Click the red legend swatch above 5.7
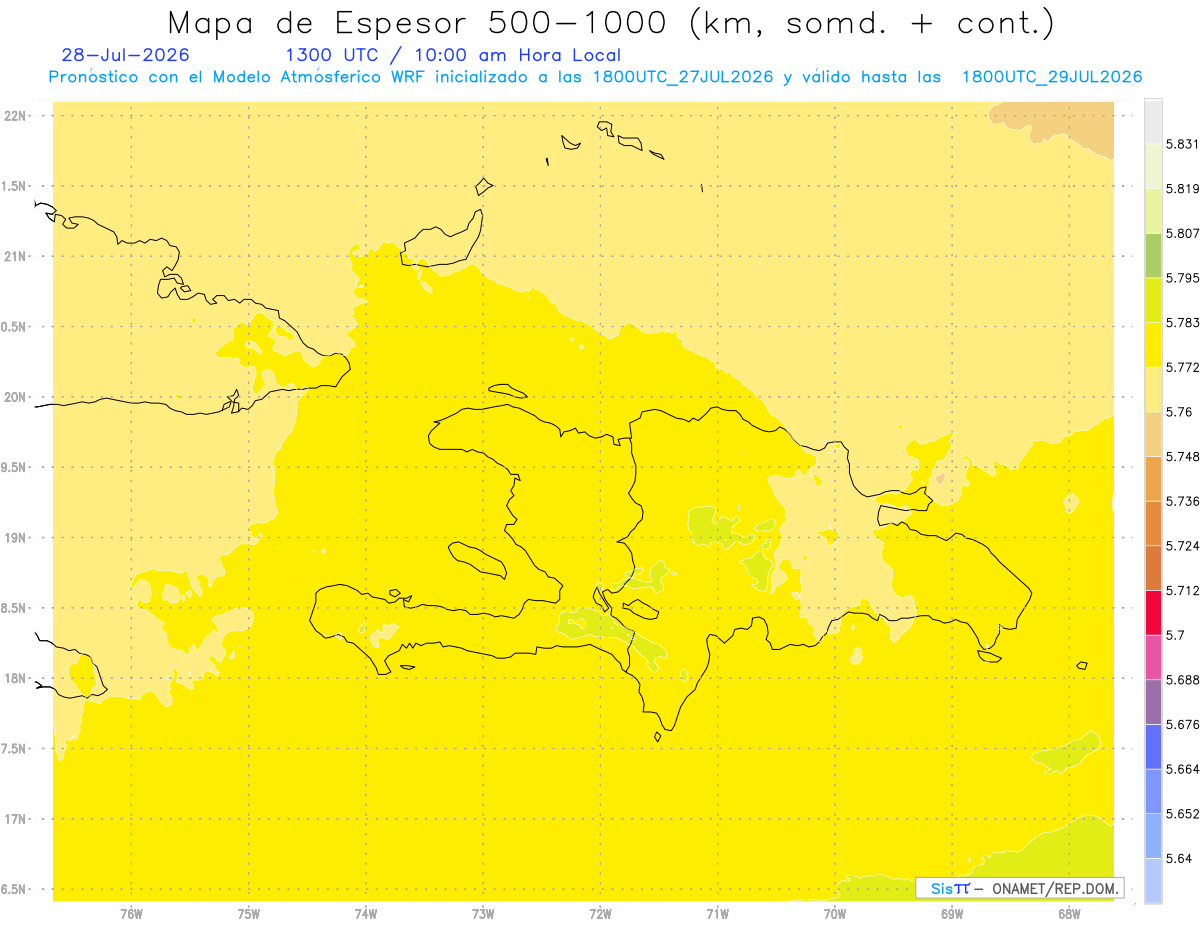This screenshot has height=927, width=1200. 1153,612
